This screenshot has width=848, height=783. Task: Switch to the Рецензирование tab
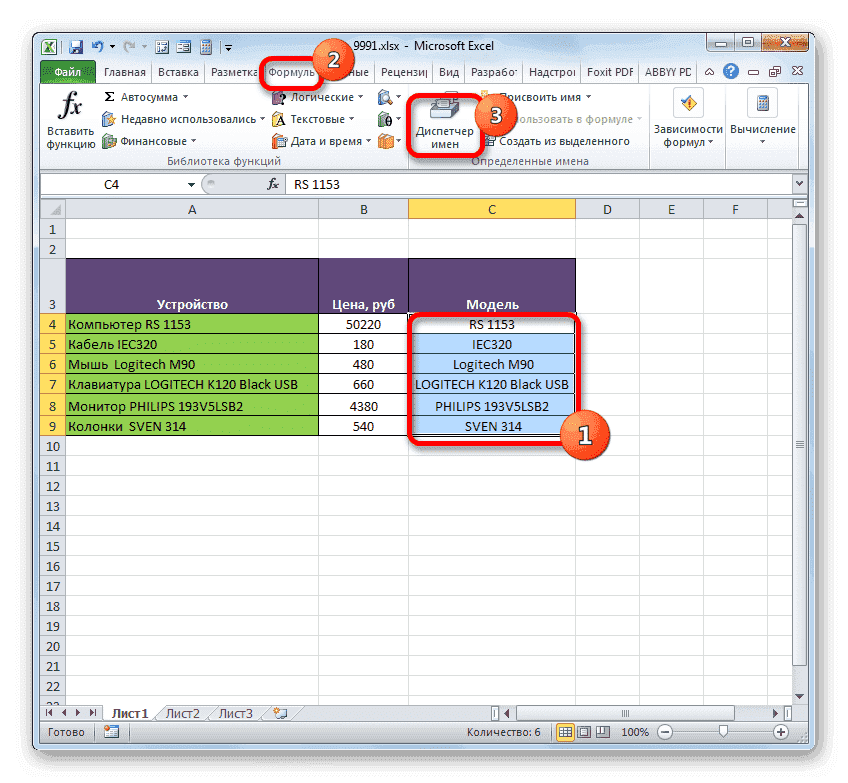(404, 72)
